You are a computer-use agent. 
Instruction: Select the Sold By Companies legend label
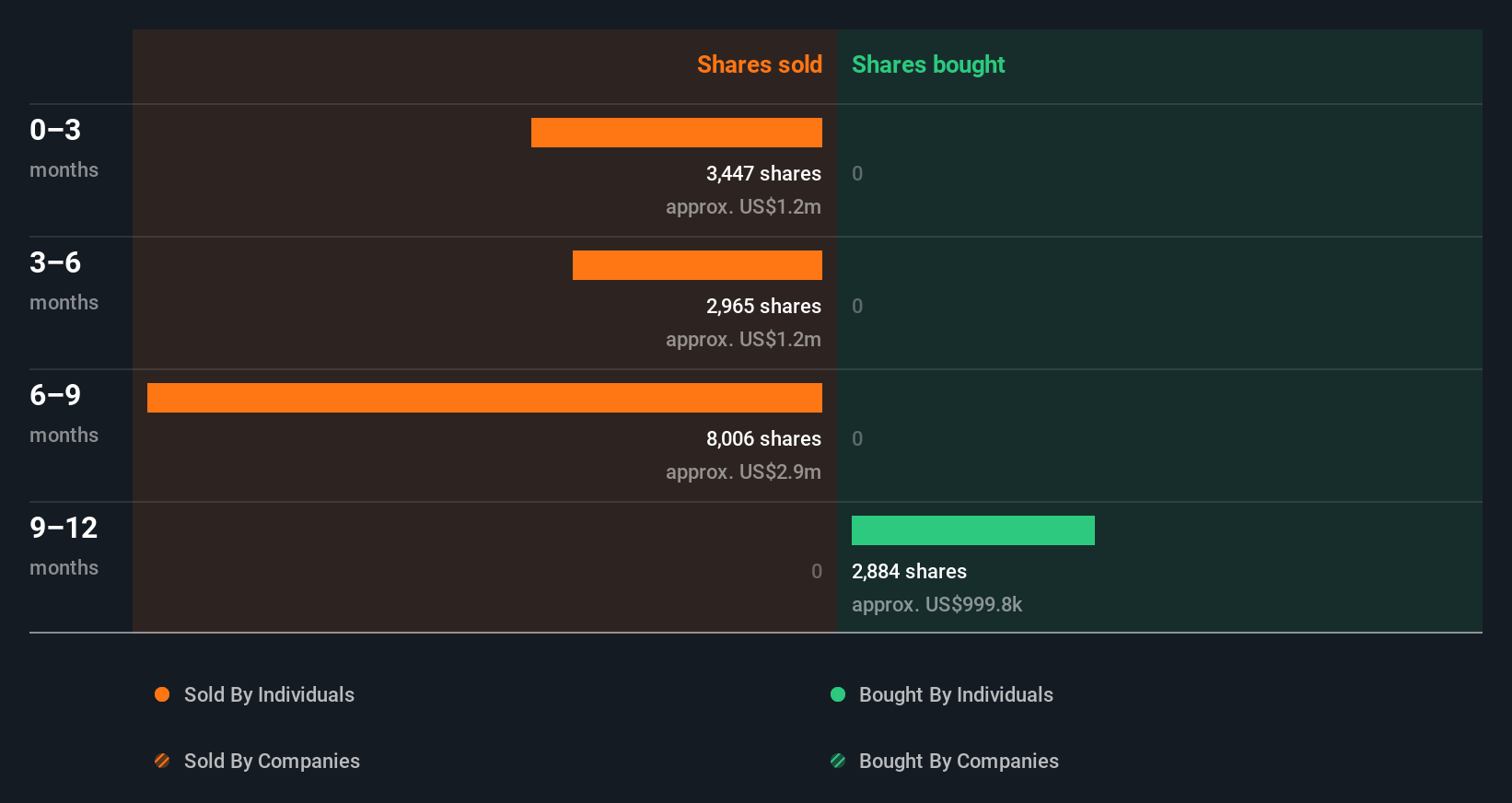[x=272, y=761]
